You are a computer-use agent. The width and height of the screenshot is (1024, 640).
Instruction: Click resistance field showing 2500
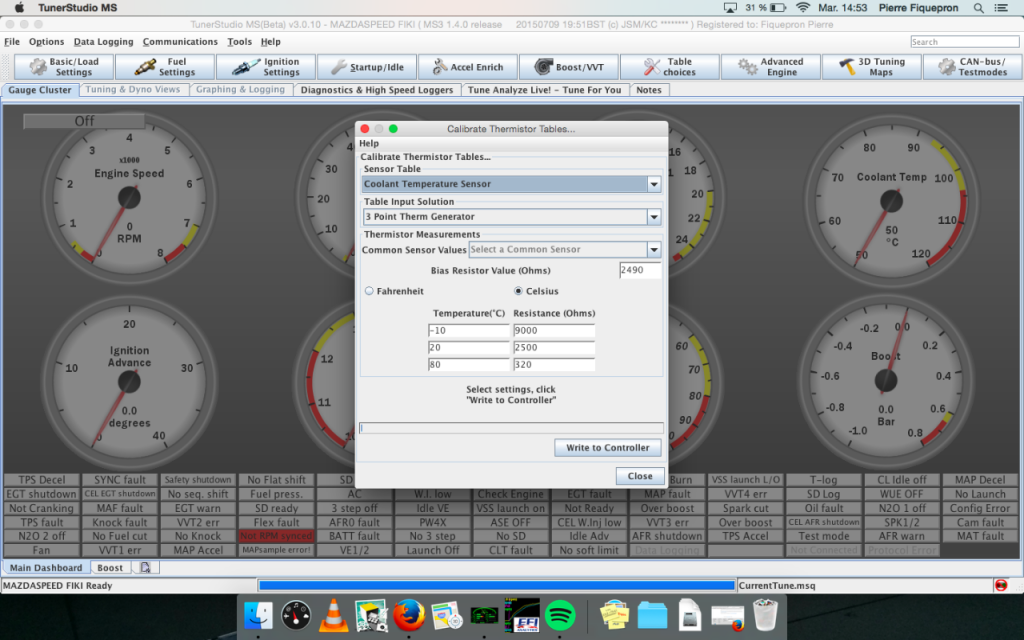pos(554,347)
